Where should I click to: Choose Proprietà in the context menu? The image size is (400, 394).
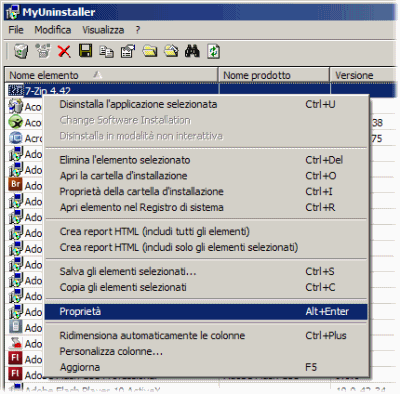point(206,311)
